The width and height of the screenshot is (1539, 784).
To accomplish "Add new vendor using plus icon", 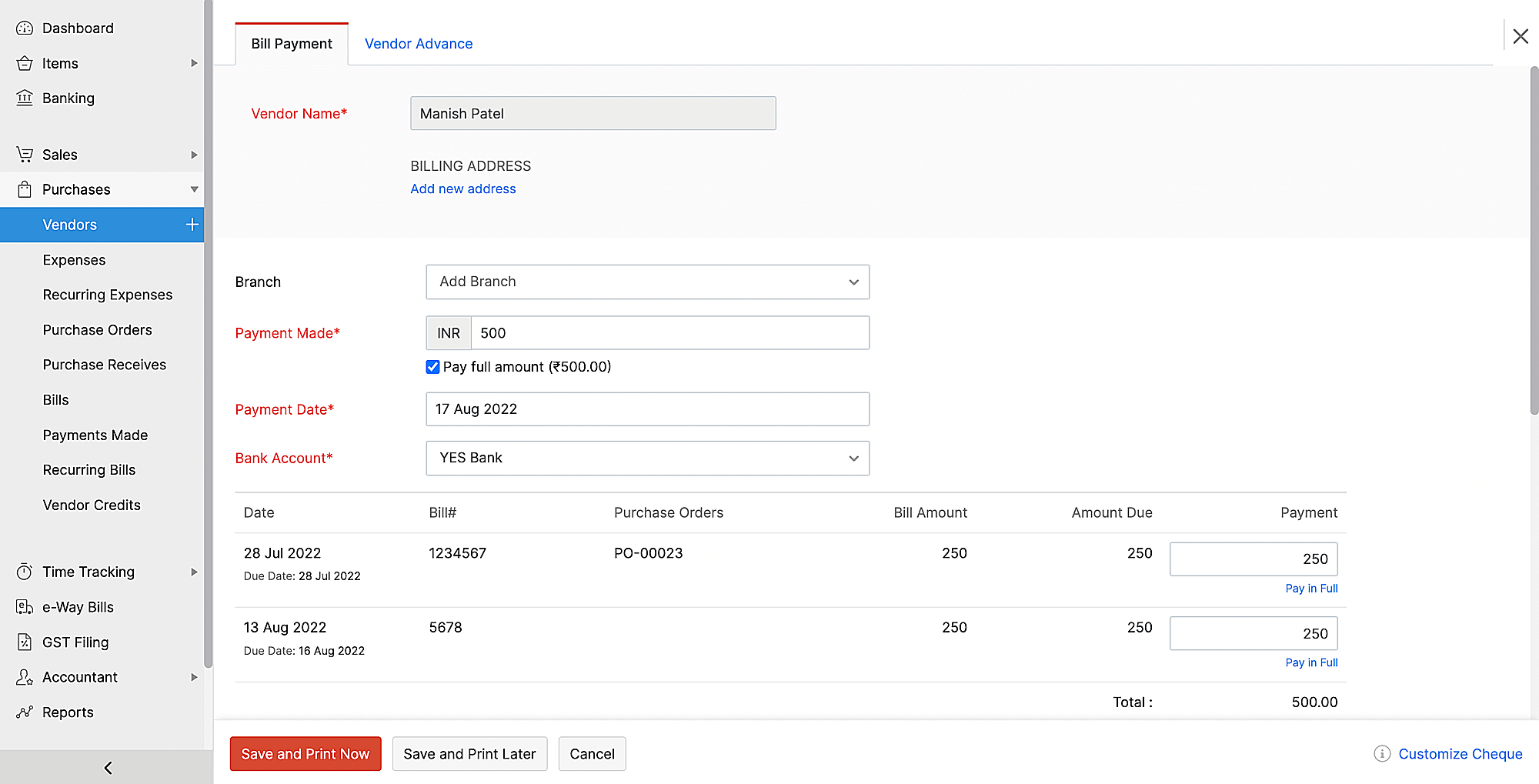I will (192, 225).
